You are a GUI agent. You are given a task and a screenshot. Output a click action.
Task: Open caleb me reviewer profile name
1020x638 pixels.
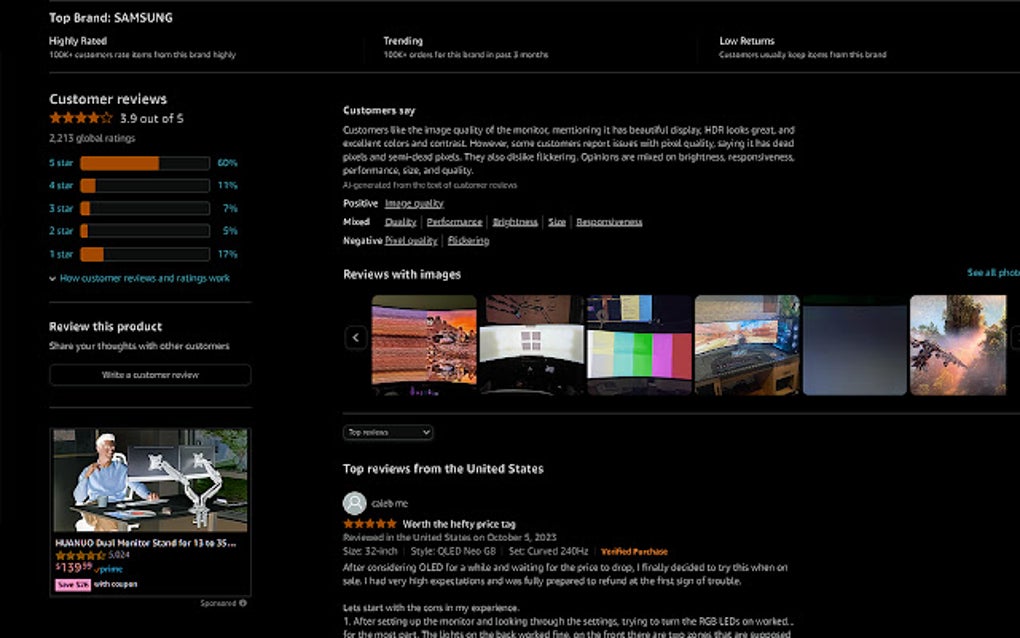390,503
